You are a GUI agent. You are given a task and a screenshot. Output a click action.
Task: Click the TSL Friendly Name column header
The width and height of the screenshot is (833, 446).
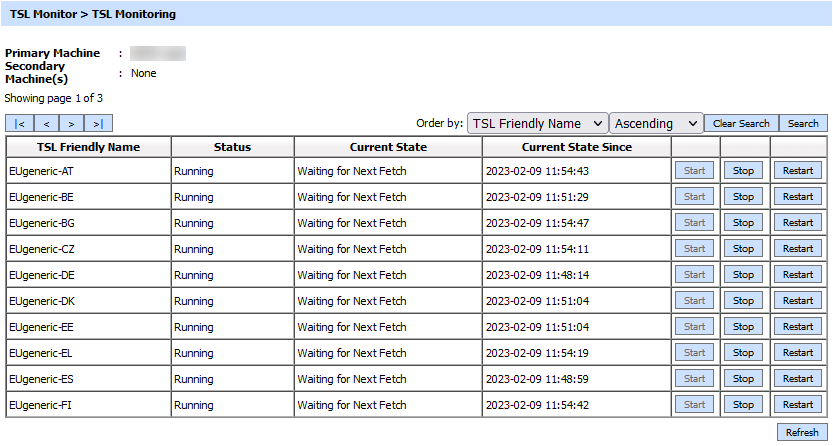tap(88, 147)
